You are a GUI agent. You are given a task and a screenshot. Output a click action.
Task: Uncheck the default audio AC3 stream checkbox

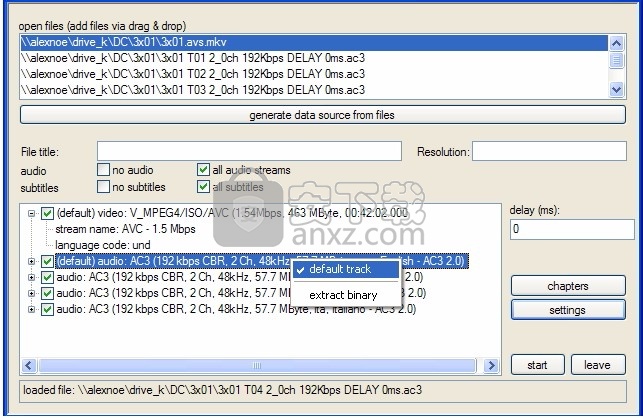pyautogui.click(x=48, y=261)
